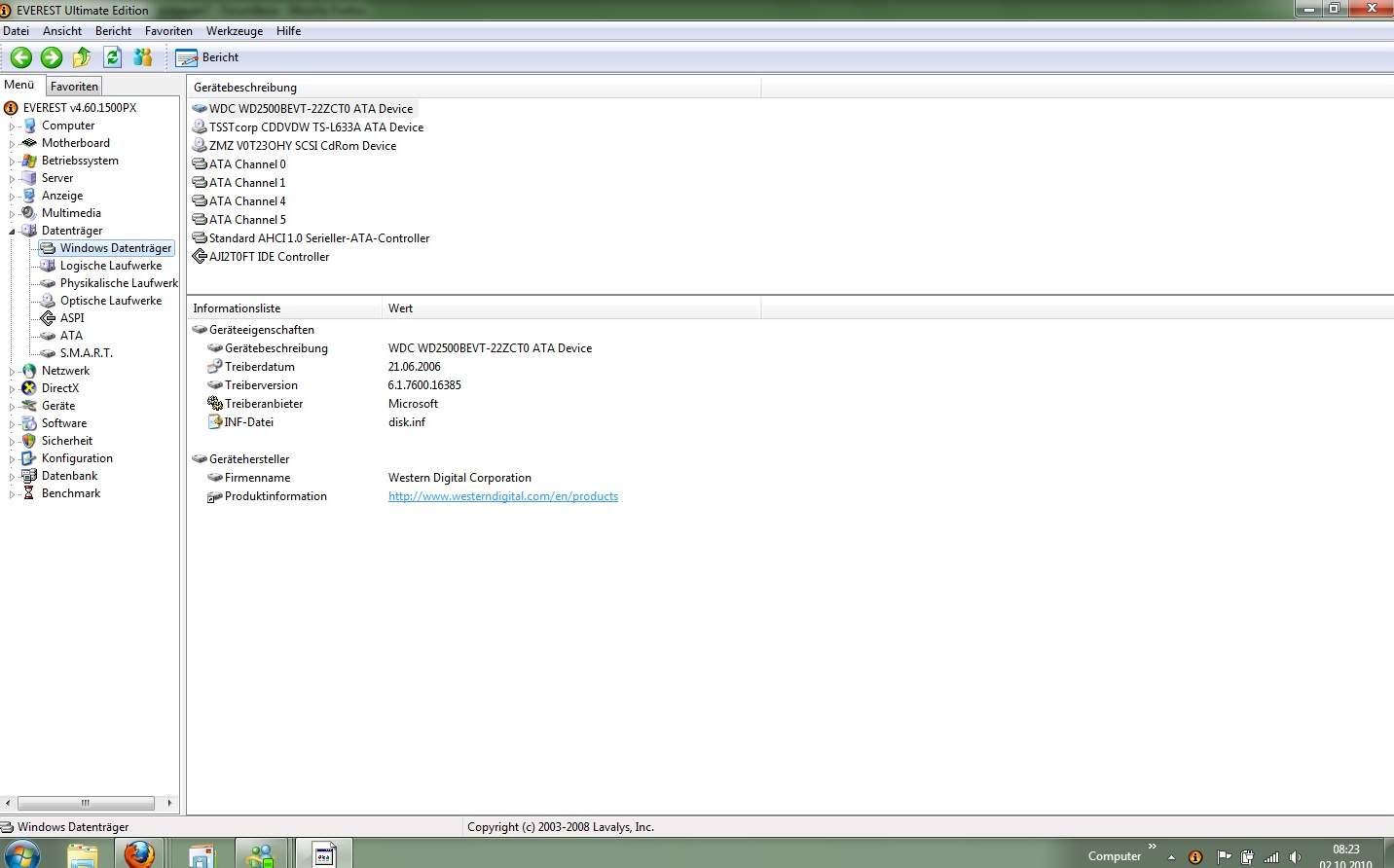Expand the Server tree node
The image size is (1394, 868).
12,179
